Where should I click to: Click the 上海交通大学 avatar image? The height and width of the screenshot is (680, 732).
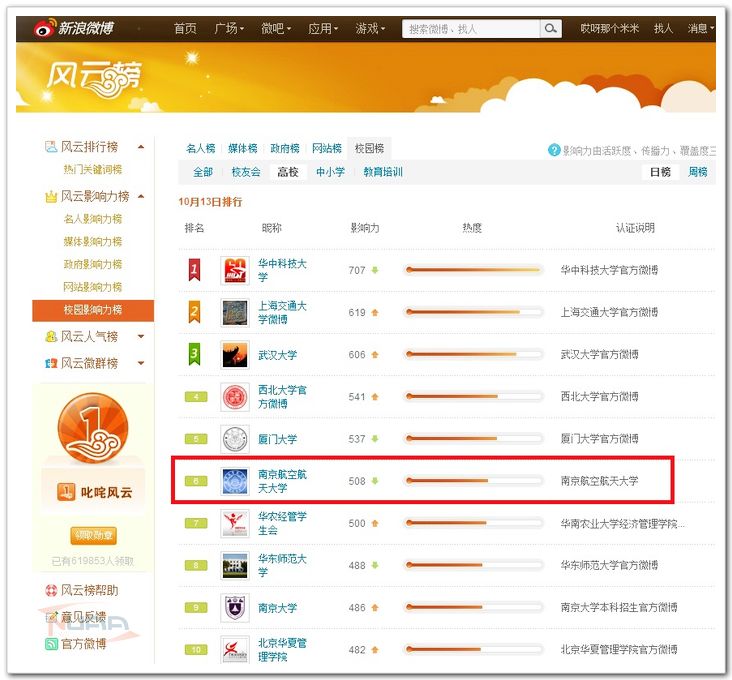235,312
